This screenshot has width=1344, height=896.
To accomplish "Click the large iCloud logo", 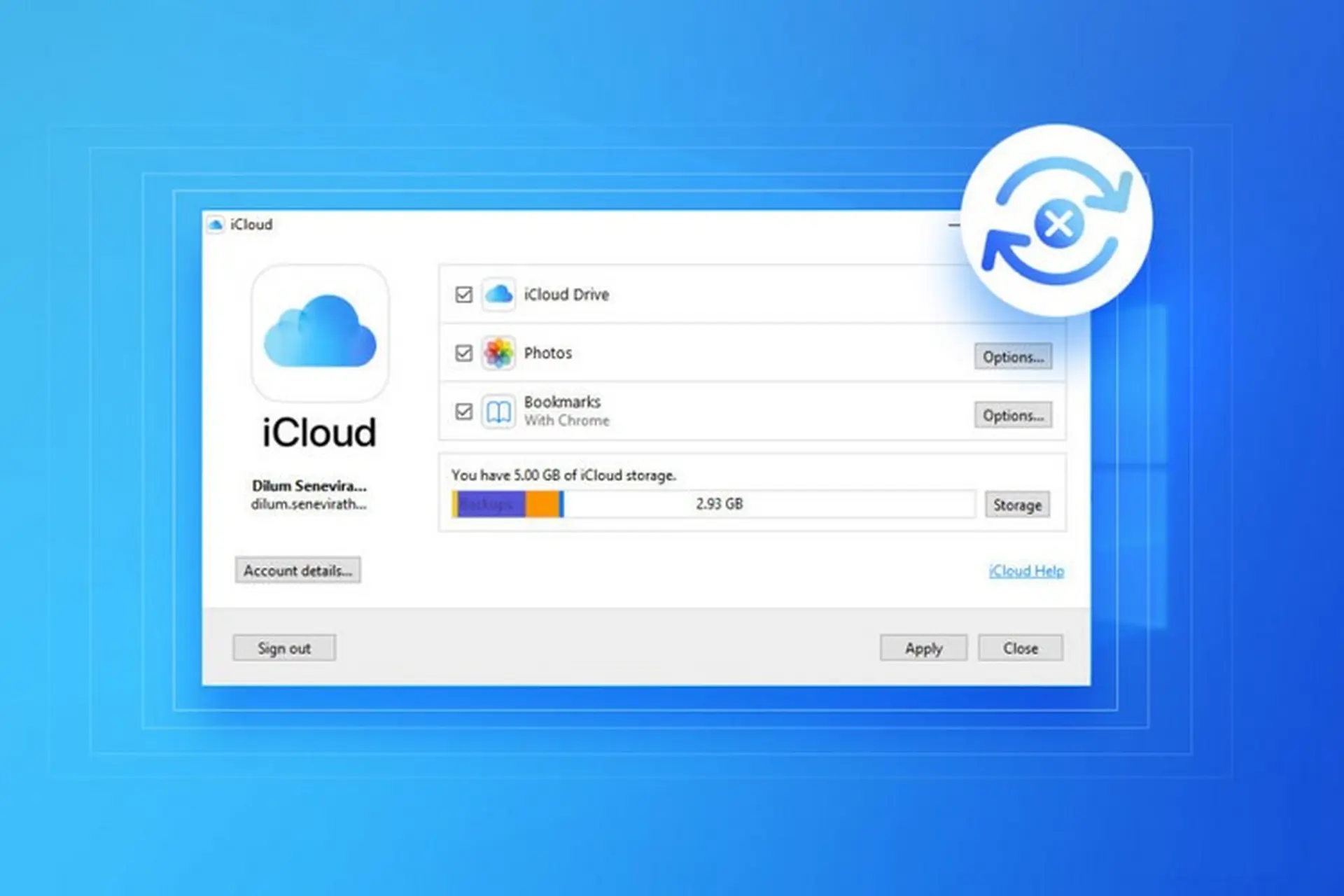I will click(320, 332).
